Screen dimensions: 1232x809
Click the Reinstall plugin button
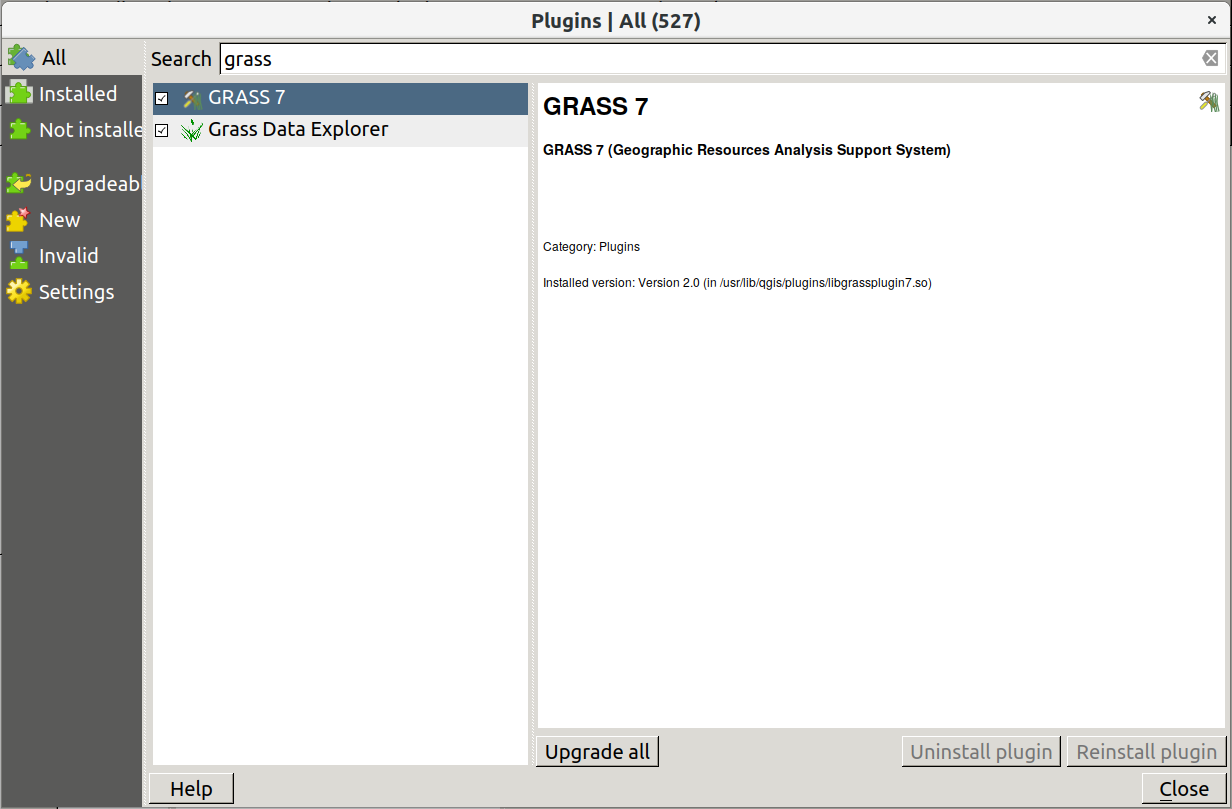point(1146,752)
